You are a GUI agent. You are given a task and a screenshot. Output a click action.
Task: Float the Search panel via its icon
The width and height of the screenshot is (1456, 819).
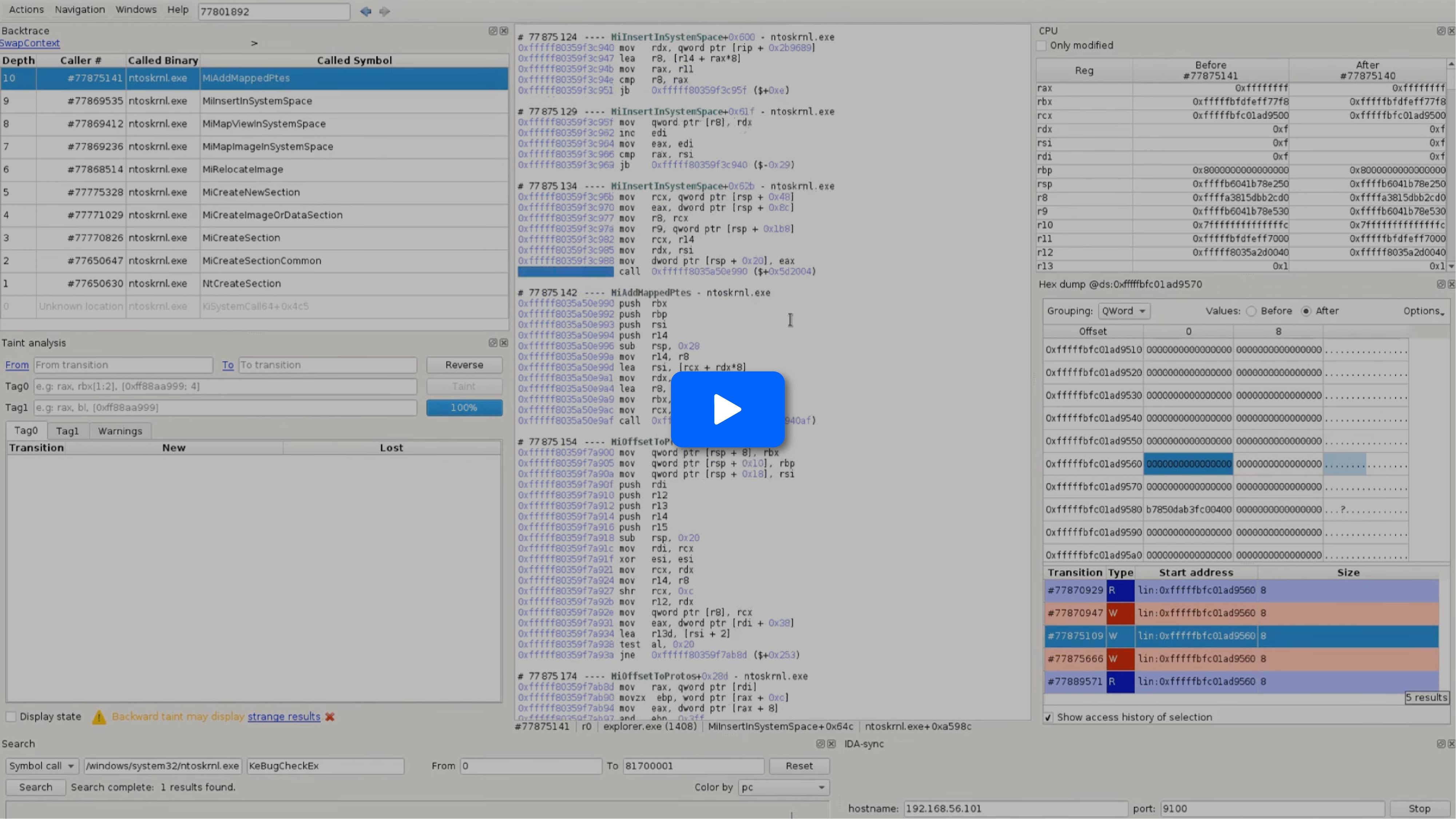point(820,744)
